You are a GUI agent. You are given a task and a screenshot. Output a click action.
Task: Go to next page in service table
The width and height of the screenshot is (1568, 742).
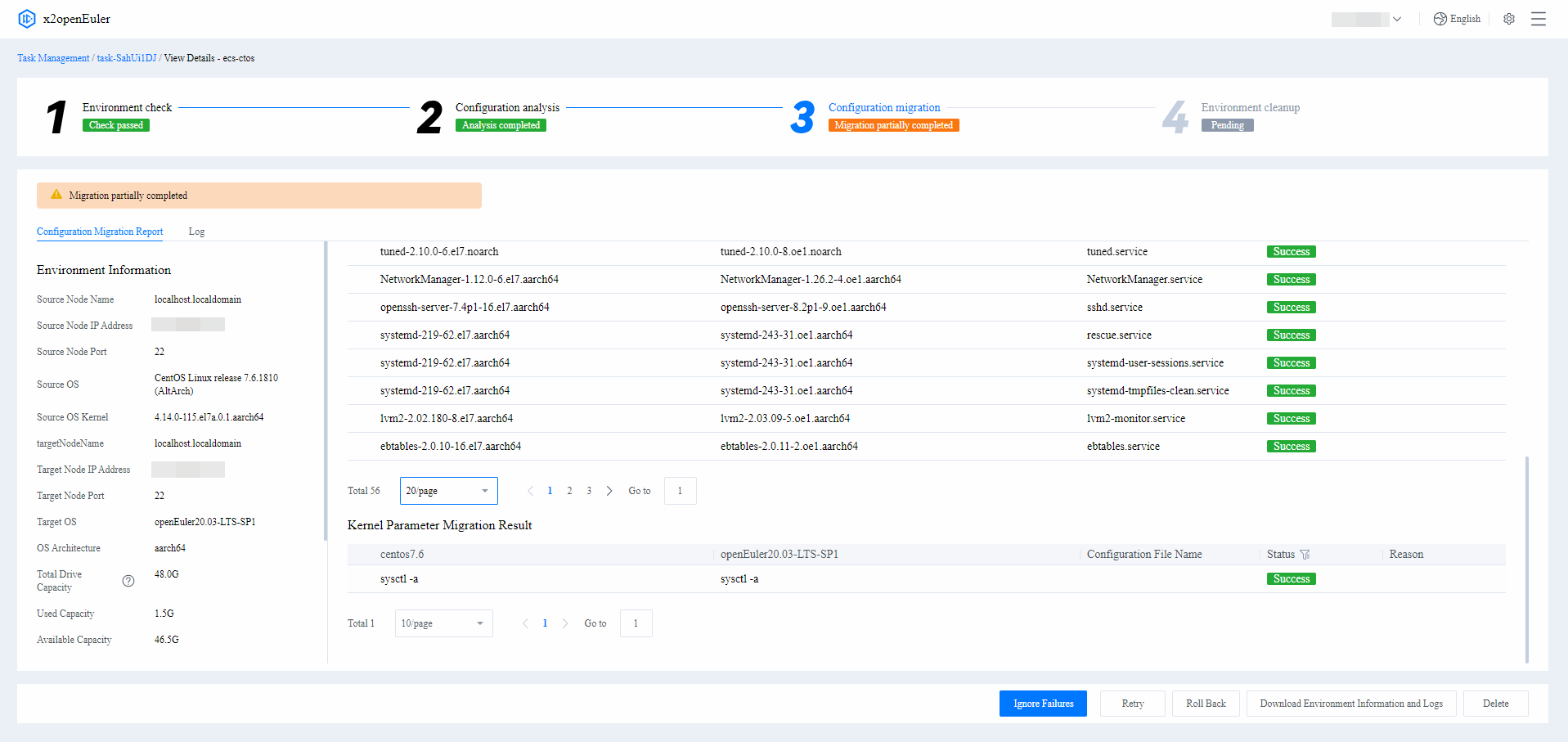(x=609, y=491)
